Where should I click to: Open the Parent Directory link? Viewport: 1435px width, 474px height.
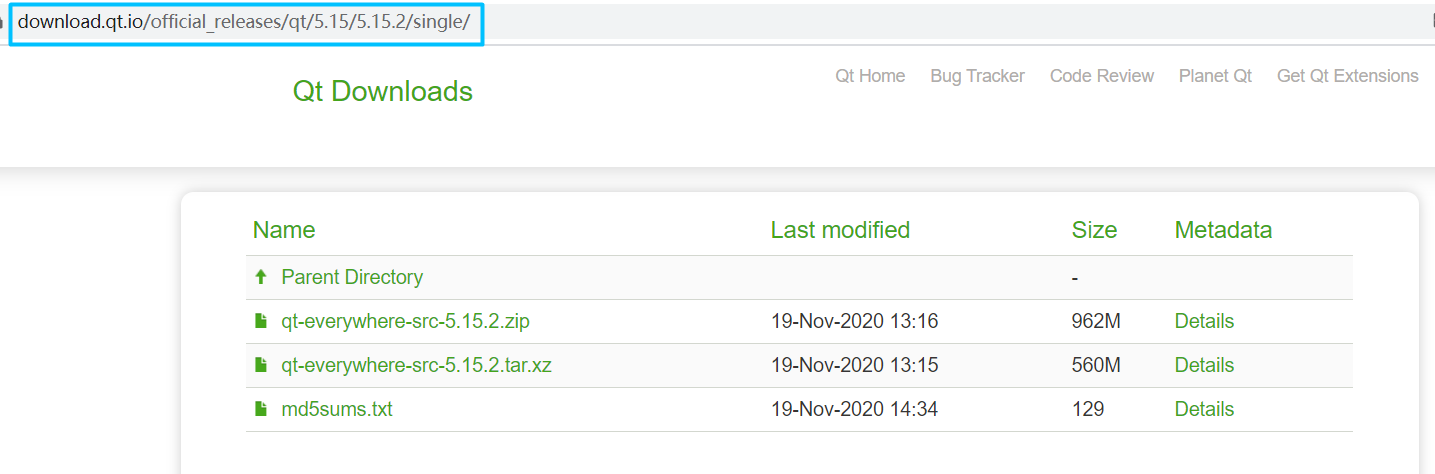(352, 277)
